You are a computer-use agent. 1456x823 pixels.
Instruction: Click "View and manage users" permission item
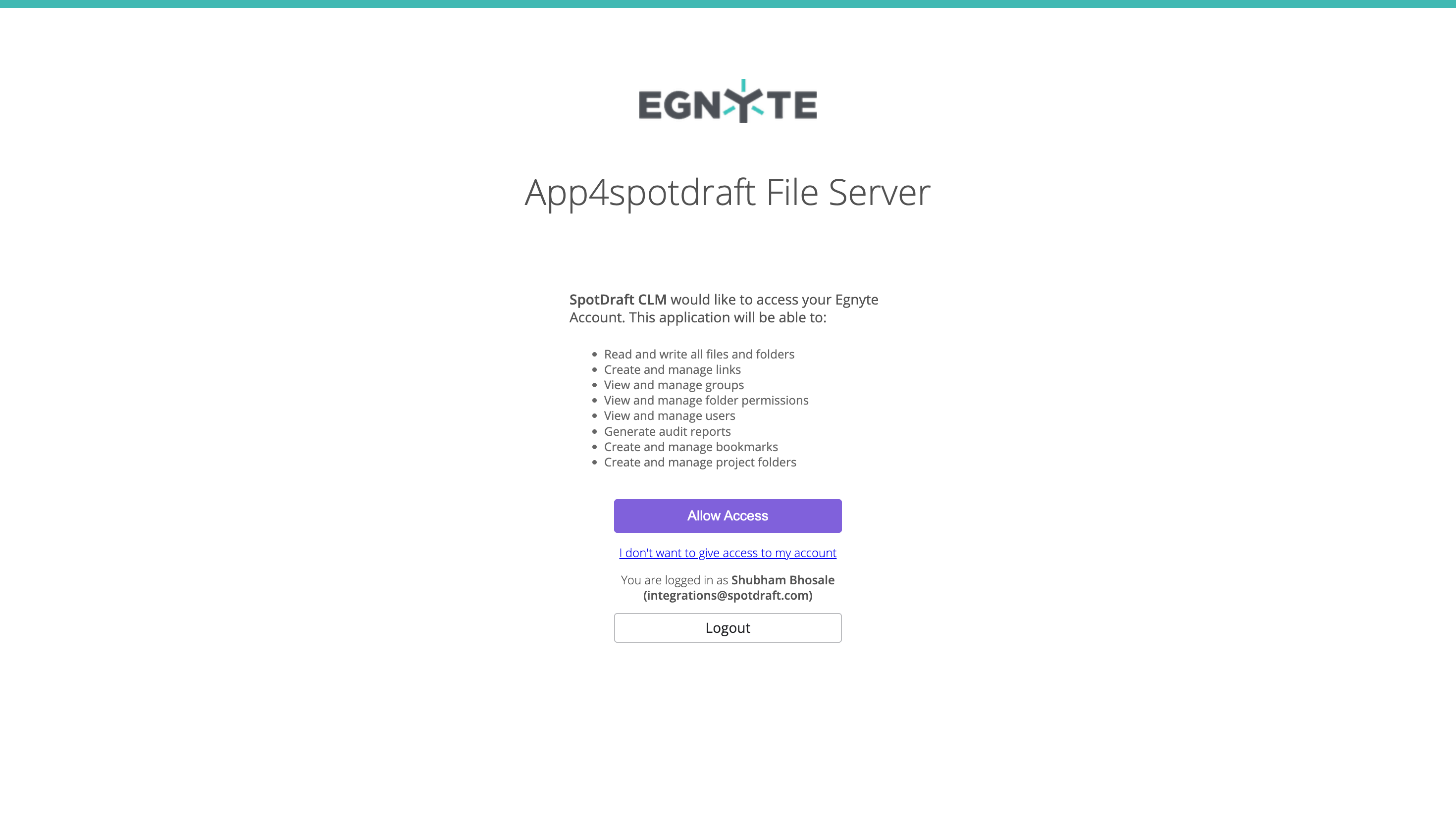point(669,415)
